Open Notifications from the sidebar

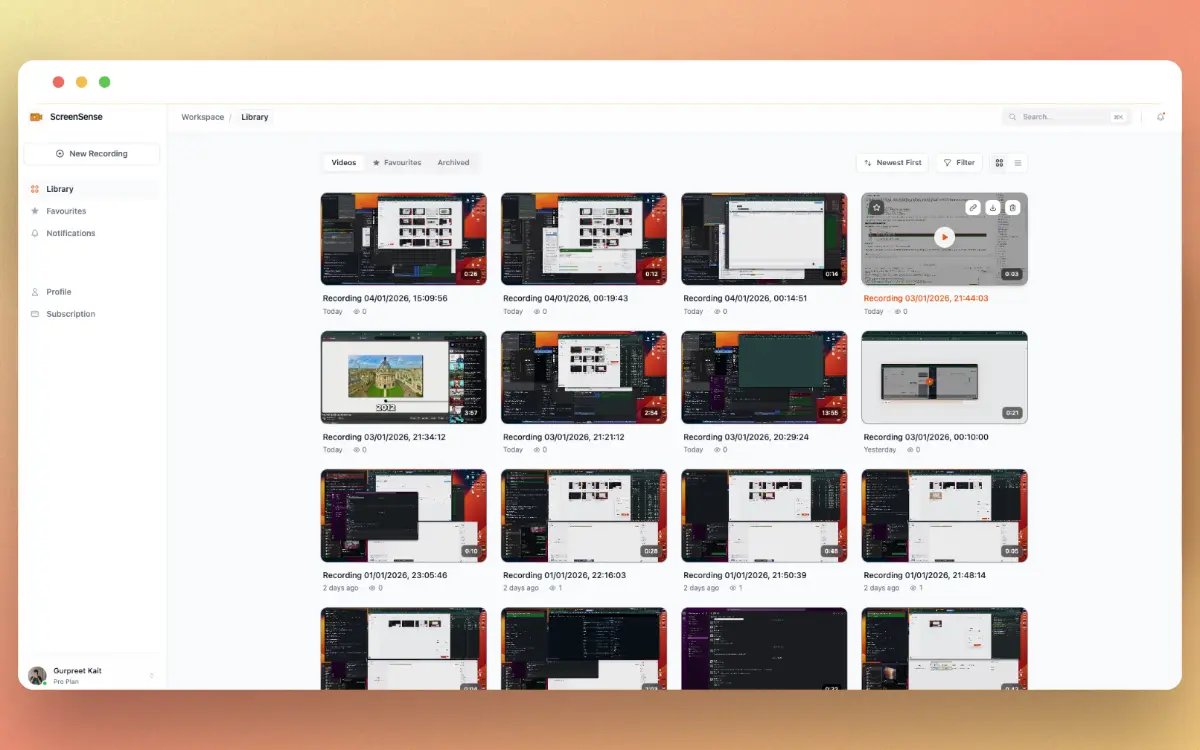(x=69, y=233)
